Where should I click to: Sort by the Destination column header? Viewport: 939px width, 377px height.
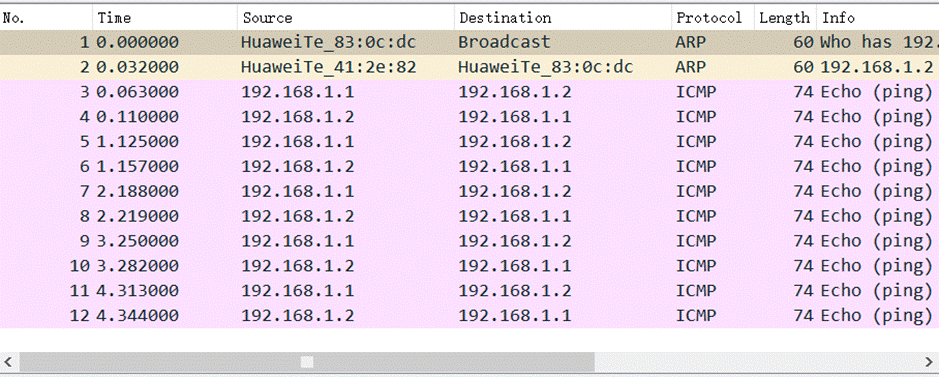(x=562, y=18)
